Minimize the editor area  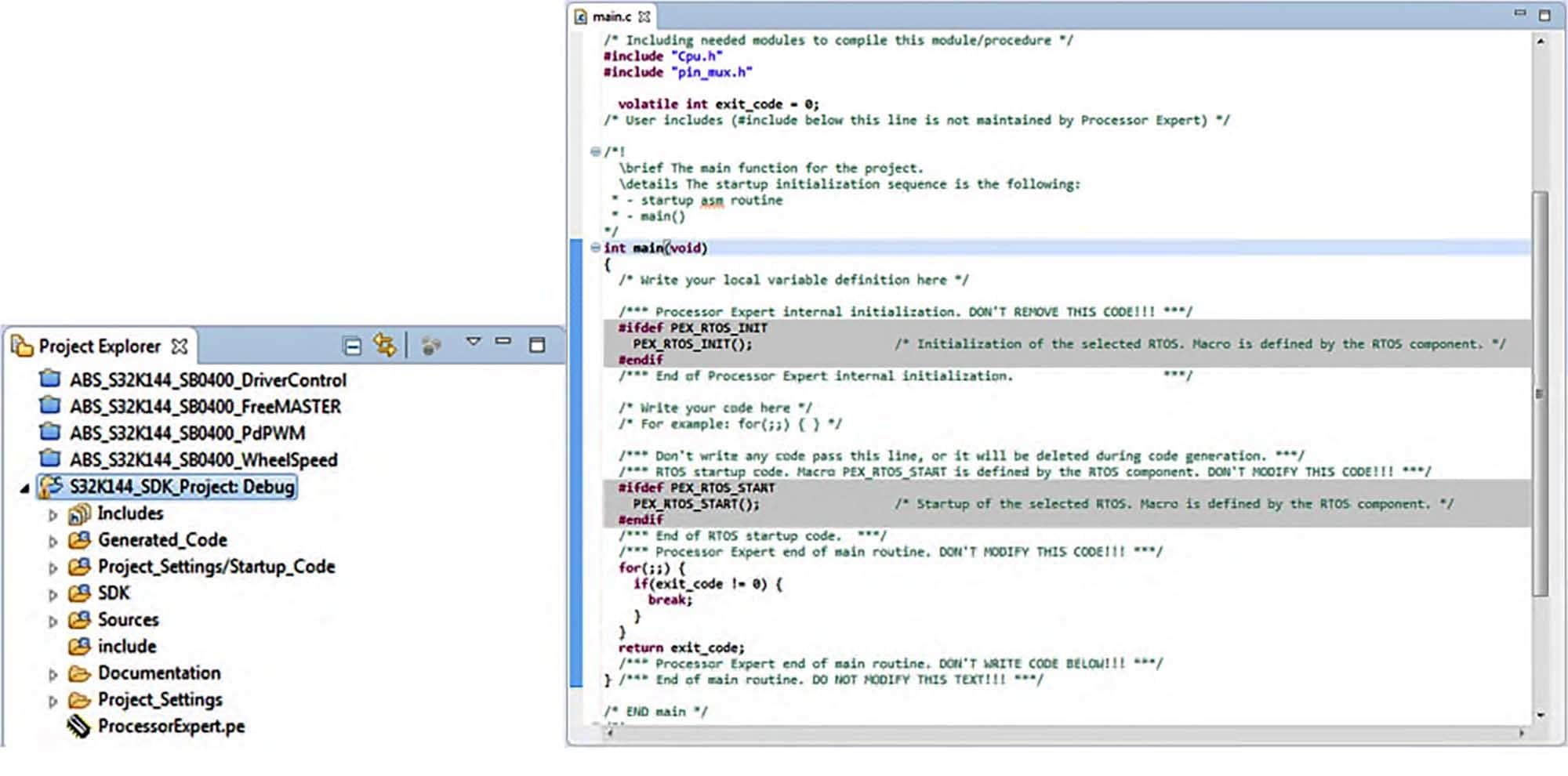click(1520, 13)
